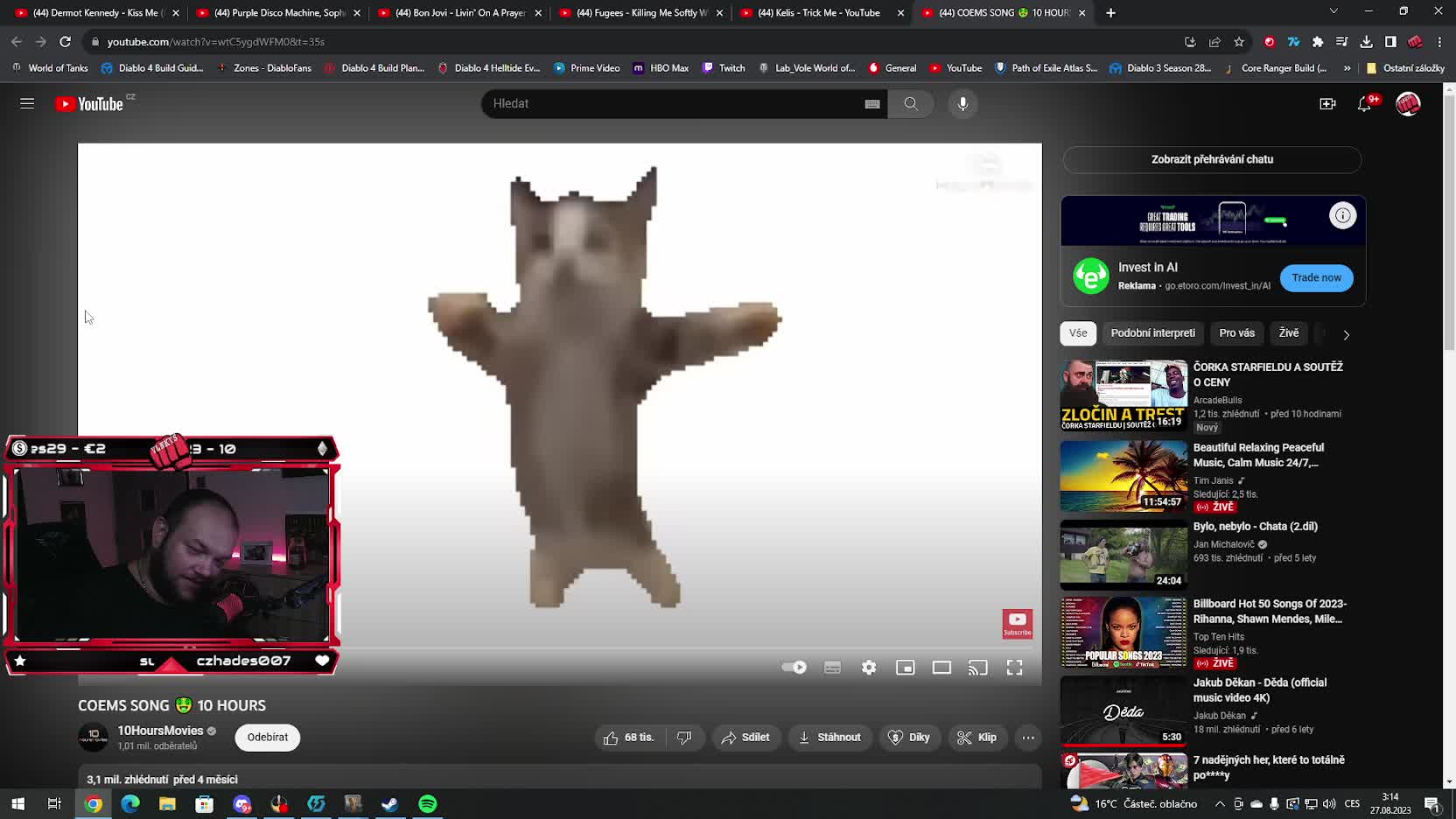Open Beautiful Relaxing Peaceful Music thumbnail
Image resolution: width=1456 pixels, height=819 pixels.
1123,476
